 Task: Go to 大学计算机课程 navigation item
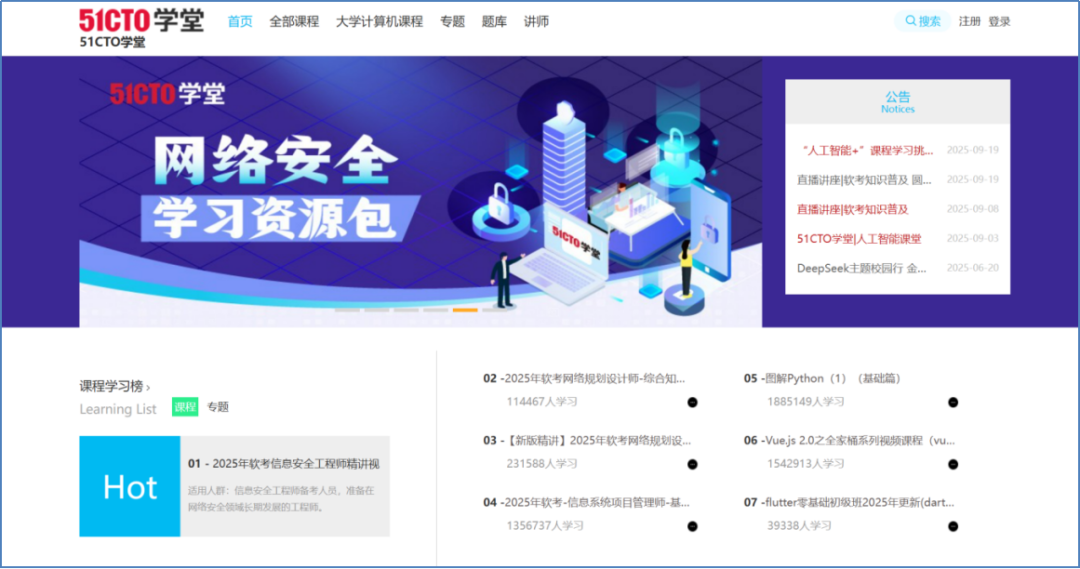(379, 21)
